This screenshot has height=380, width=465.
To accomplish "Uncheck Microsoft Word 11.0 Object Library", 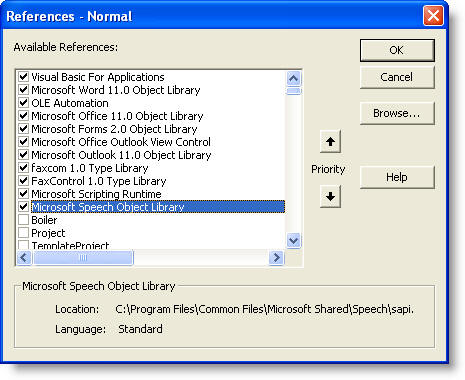I will (23, 90).
